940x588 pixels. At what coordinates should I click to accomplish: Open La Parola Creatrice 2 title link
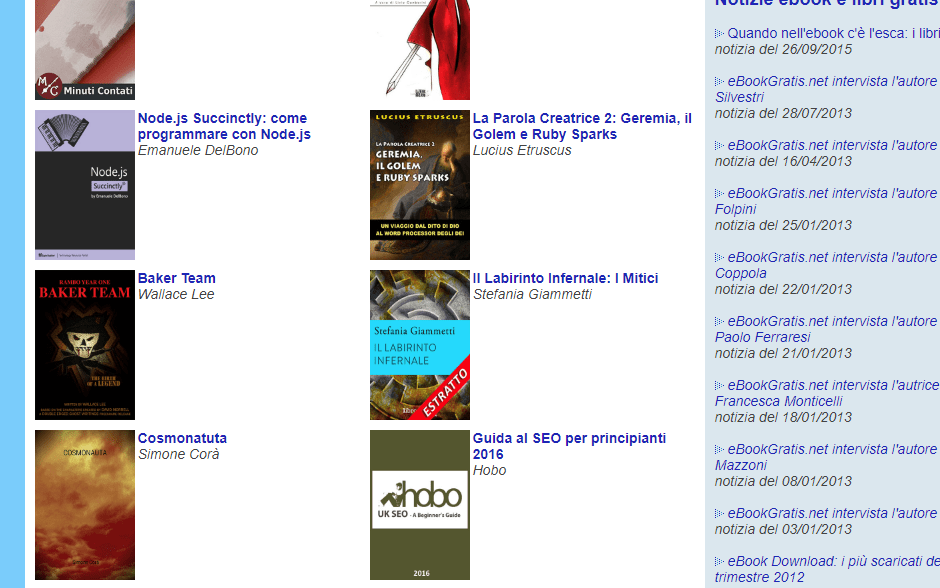pos(582,126)
